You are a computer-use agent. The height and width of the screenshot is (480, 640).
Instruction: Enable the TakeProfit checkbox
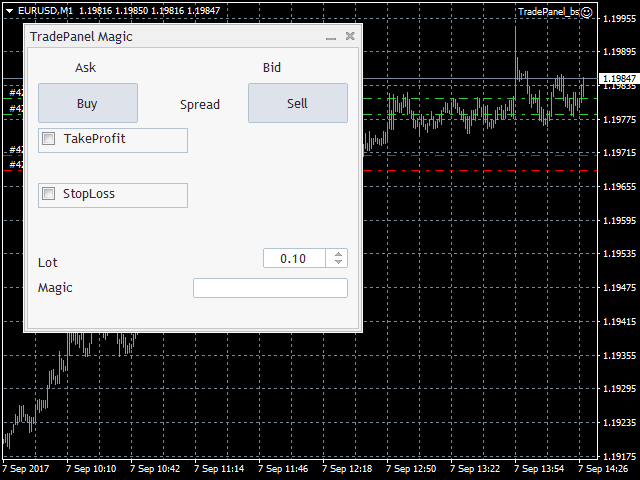(x=49, y=139)
